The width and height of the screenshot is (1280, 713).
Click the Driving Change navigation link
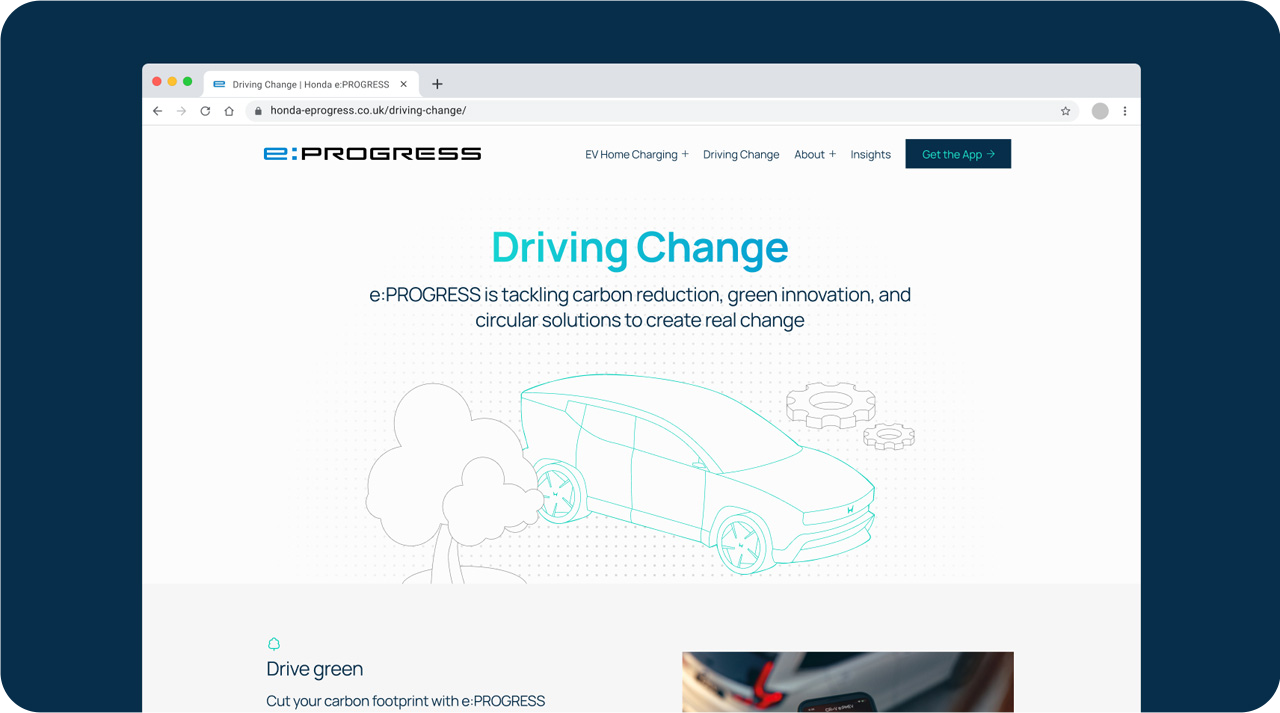741,154
